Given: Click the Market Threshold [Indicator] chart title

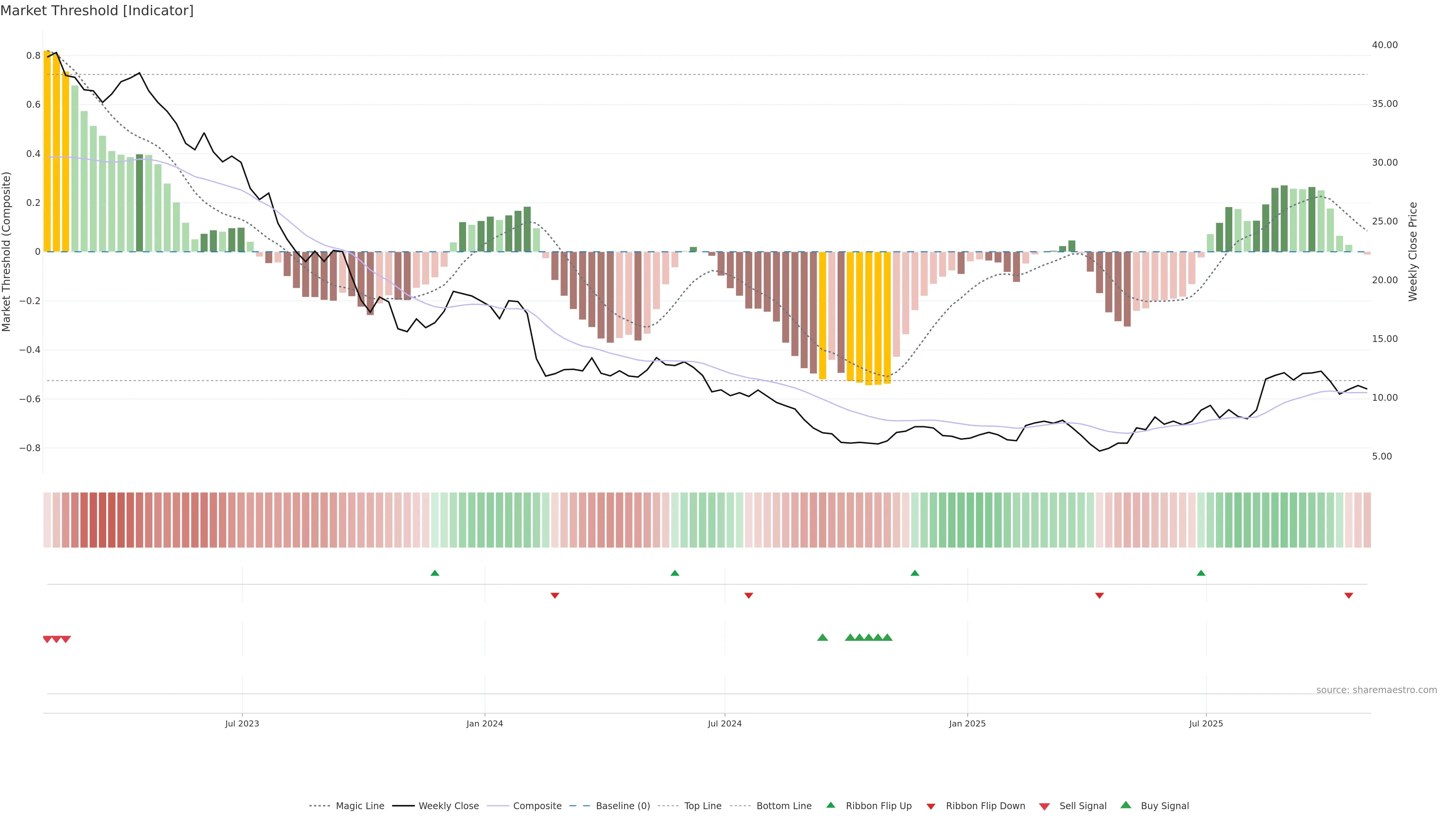Looking at the screenshot, I should tap(97, 11).
